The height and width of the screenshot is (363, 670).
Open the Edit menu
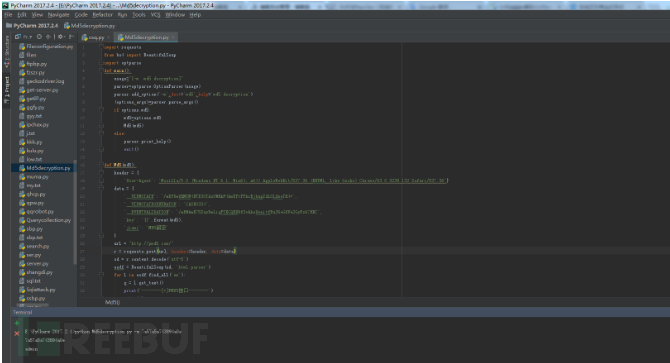(x=22, y=15)
